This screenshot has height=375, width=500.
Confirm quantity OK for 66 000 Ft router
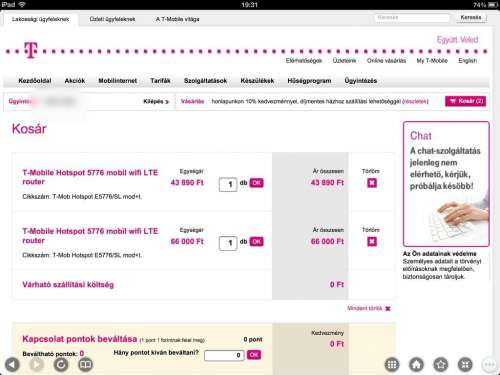point(256,241)
